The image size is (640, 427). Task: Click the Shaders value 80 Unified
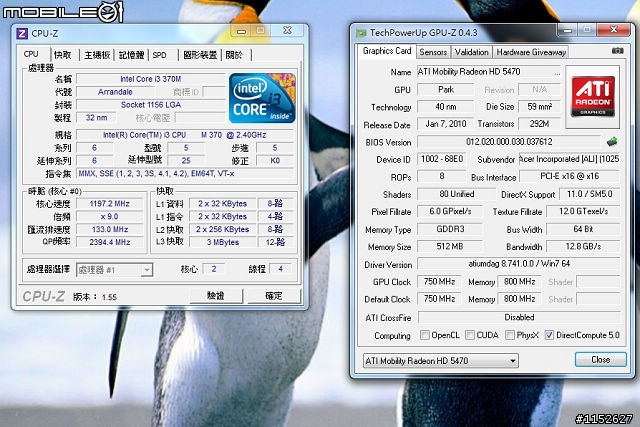pos(456,194)
